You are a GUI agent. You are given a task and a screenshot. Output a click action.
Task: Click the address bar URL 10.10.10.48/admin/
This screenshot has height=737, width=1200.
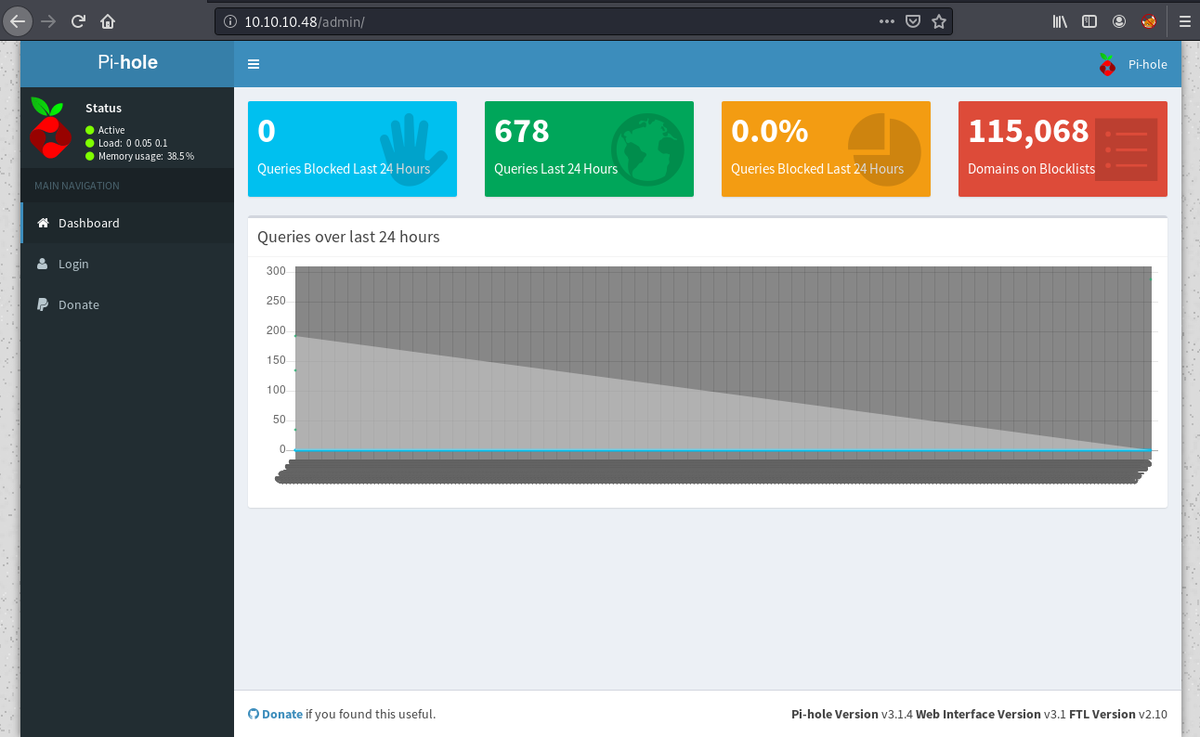coord(304,21)
